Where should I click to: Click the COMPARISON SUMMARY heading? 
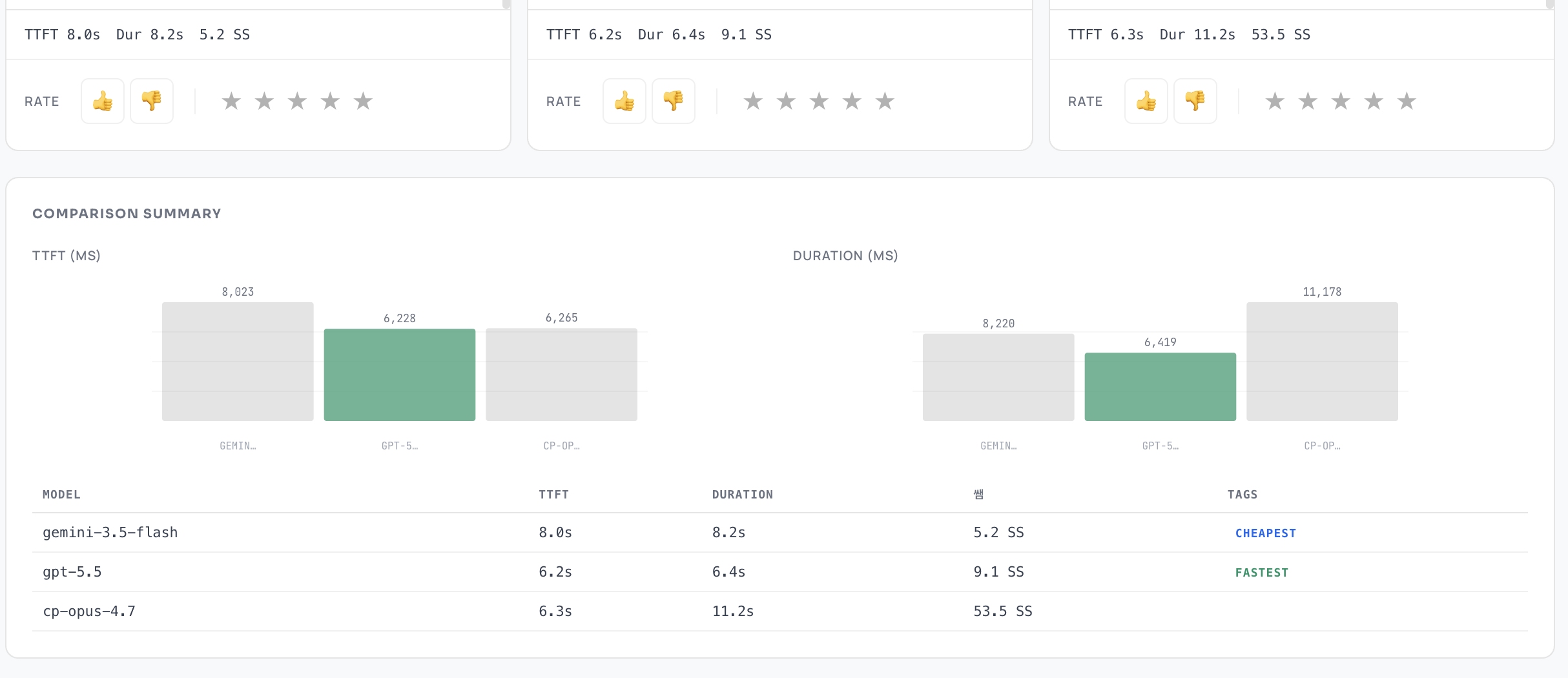[127, 214]
